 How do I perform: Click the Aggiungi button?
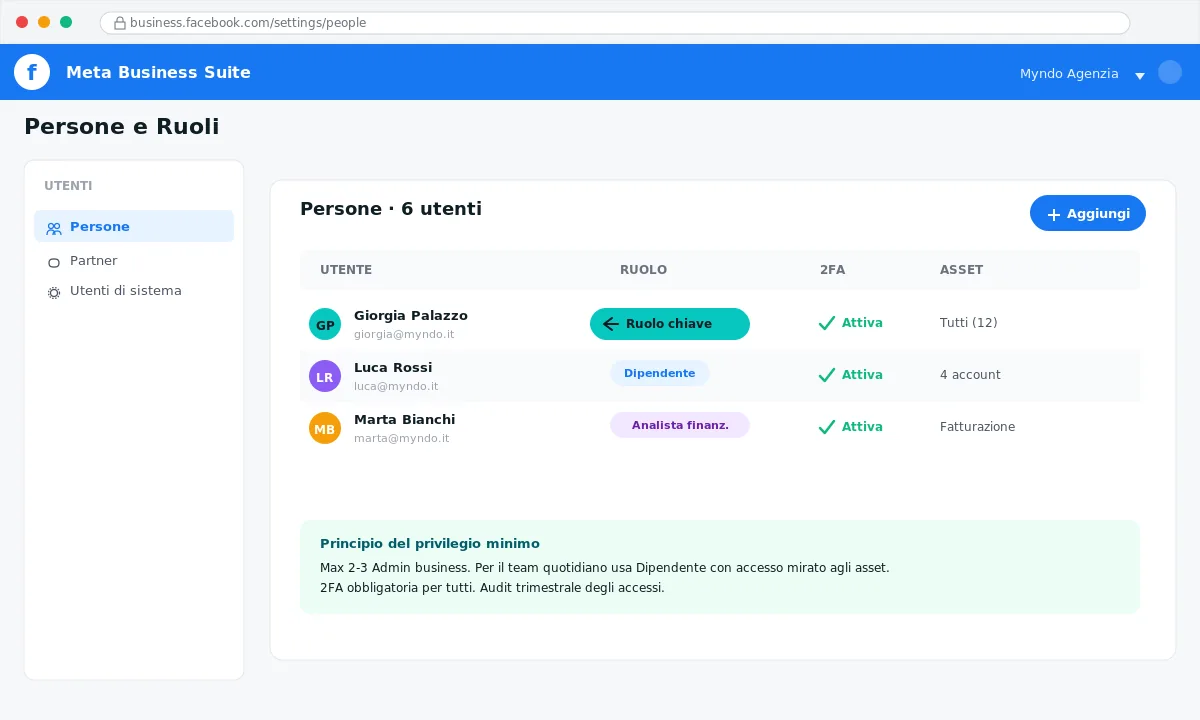[1088, 213]
